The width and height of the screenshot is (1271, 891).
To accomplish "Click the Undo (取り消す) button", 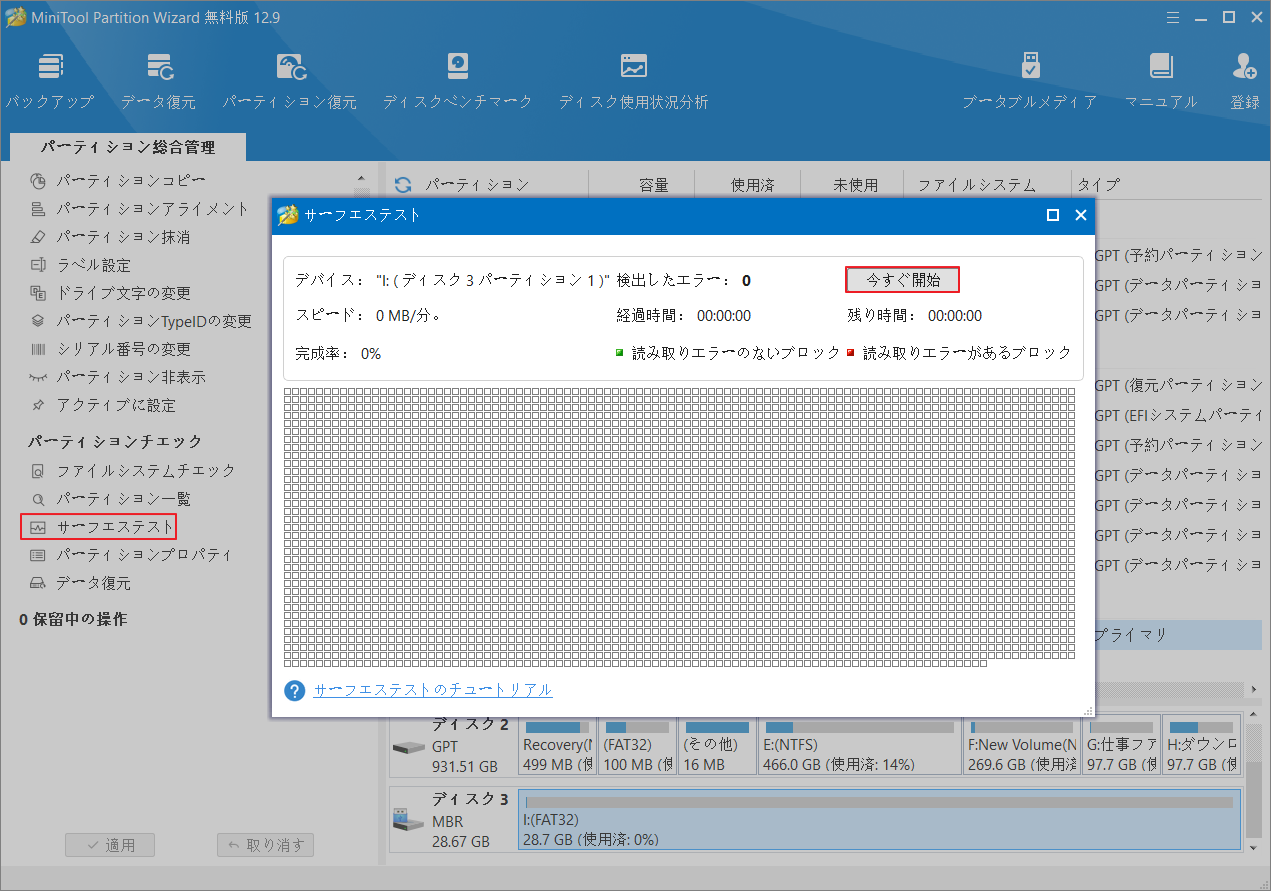I will pyautogui.click(x=266, y=845).
